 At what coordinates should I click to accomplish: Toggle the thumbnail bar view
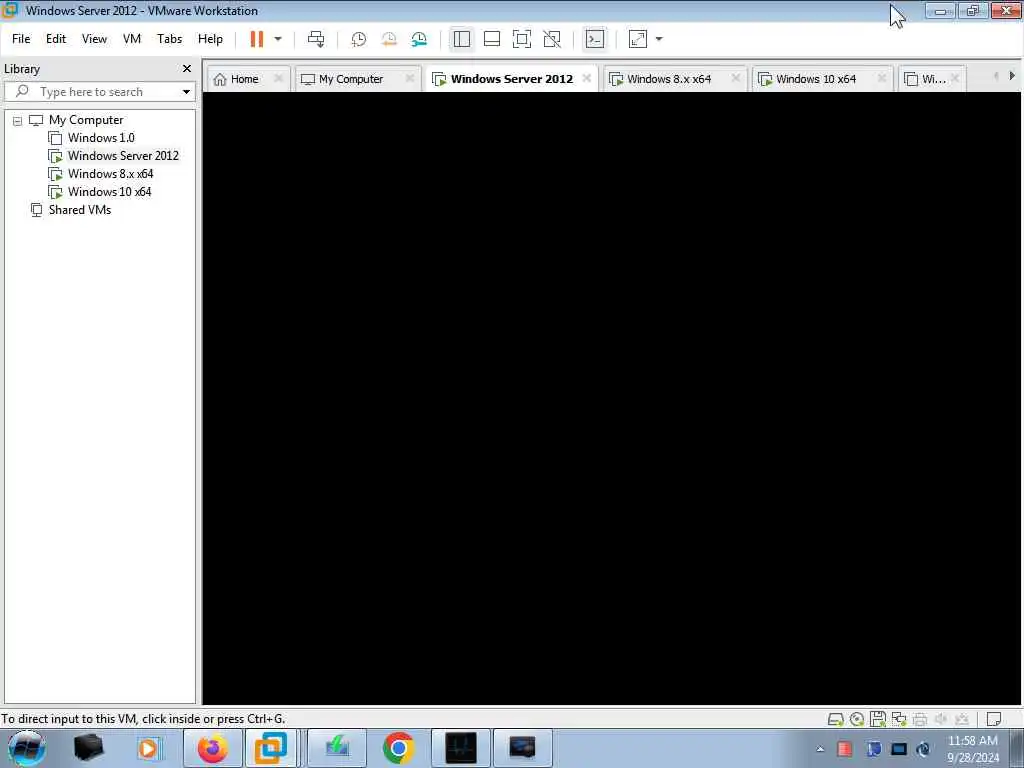(x=492, y=39)
